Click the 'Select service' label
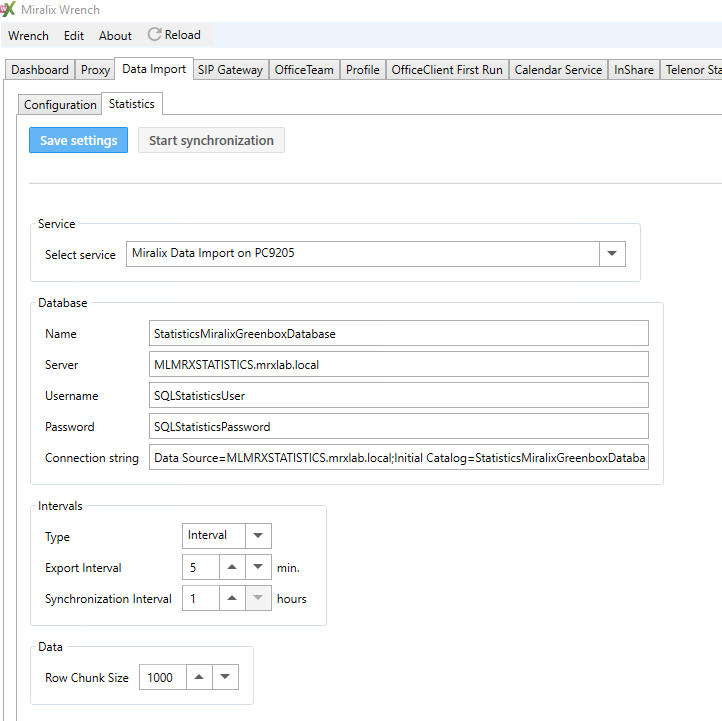 click(80, 255)
